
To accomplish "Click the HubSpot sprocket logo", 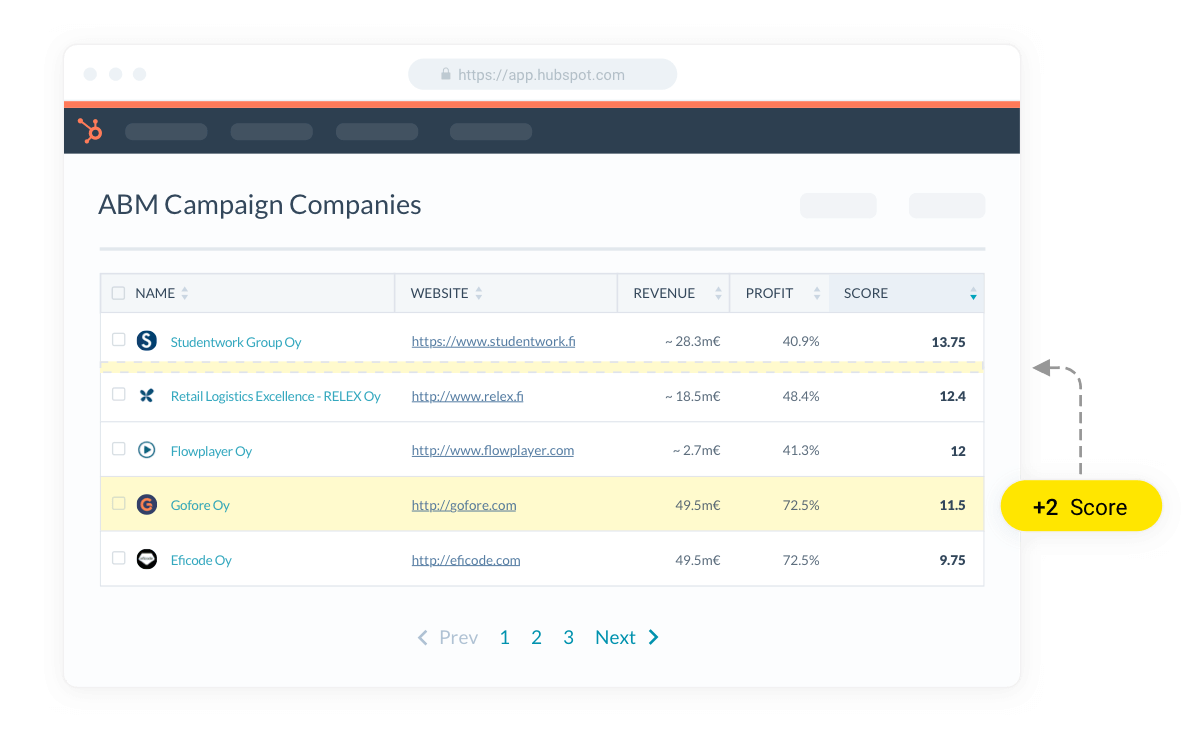I will (x=90, y=131).
